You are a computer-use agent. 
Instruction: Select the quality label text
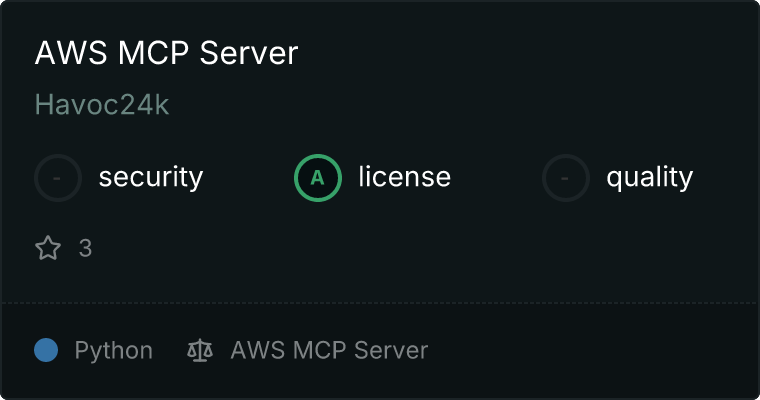649,178
